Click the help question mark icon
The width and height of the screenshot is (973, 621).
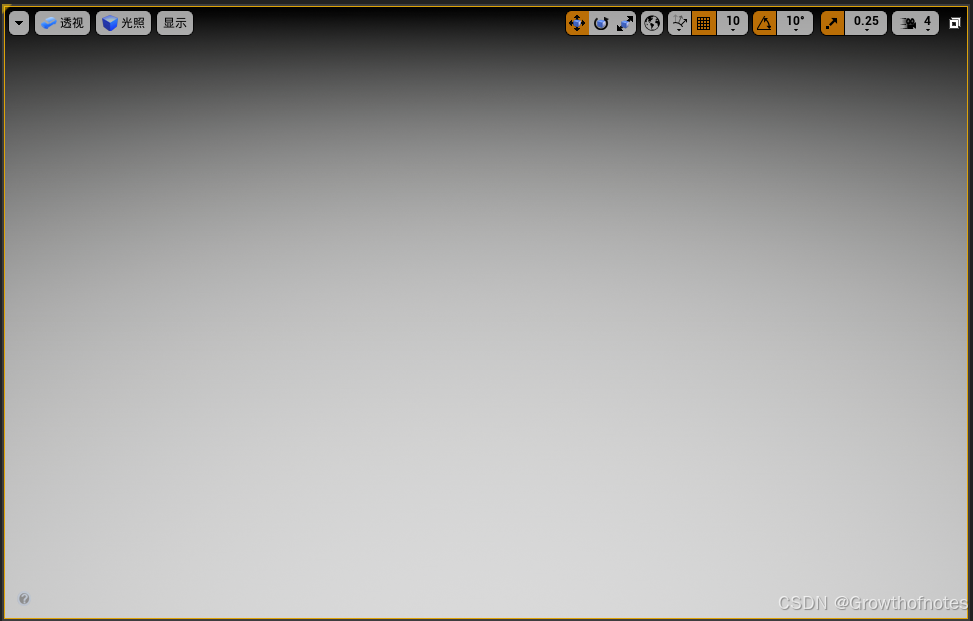24,599
